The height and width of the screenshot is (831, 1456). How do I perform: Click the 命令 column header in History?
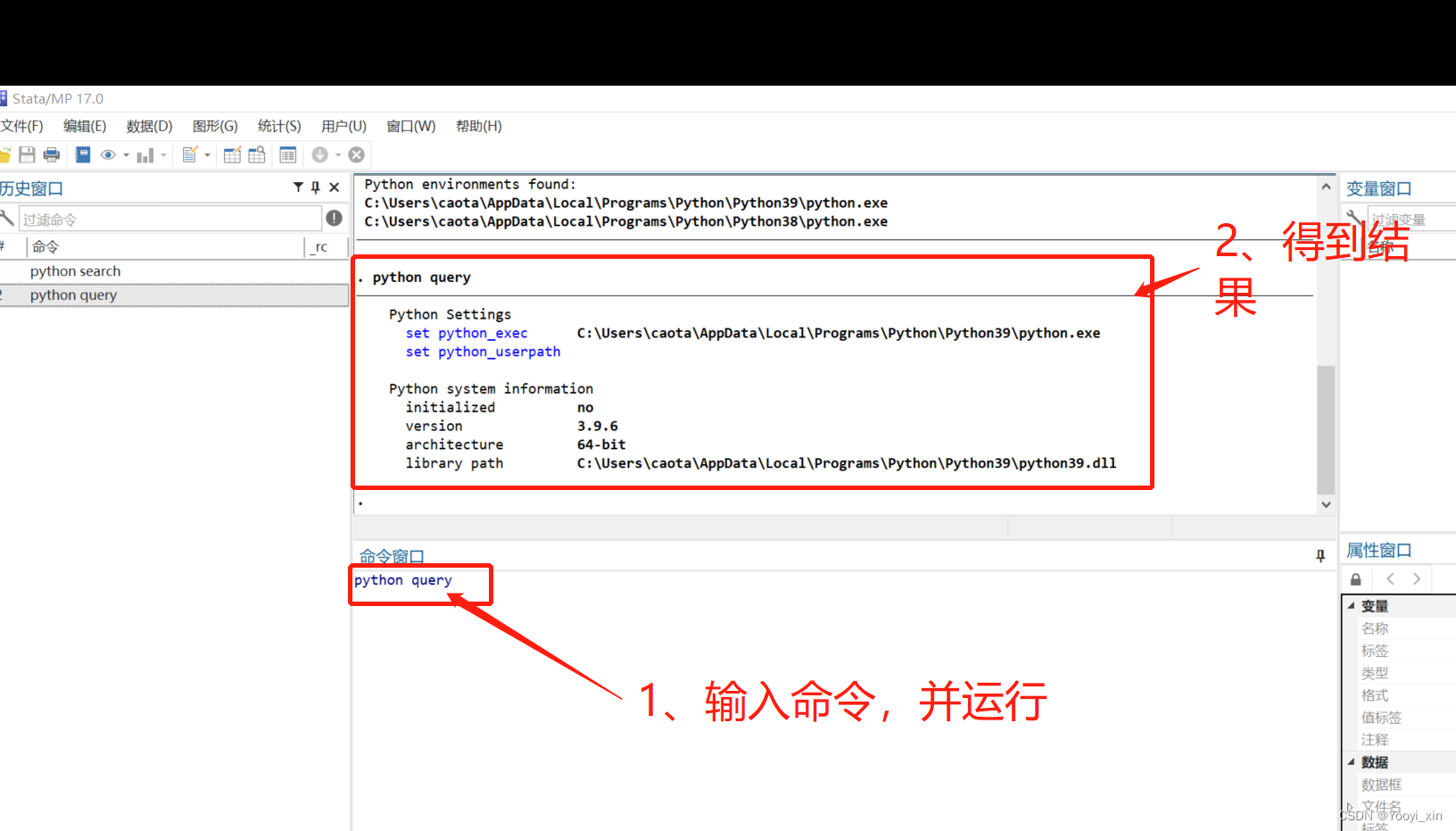point(165,246)
